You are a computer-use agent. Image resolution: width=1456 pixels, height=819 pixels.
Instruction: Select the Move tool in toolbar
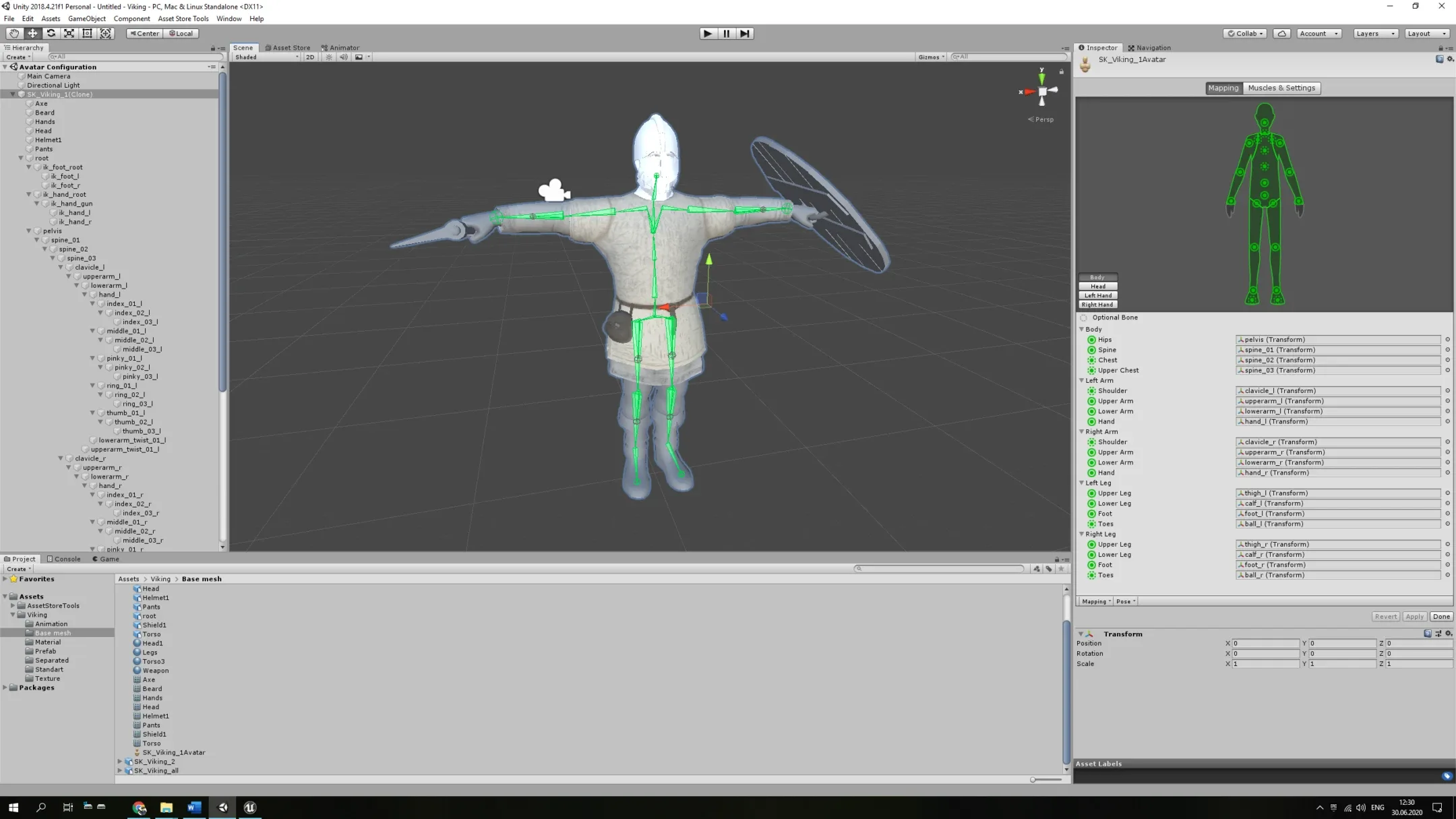pyautogui.click(x=32, y=33)
